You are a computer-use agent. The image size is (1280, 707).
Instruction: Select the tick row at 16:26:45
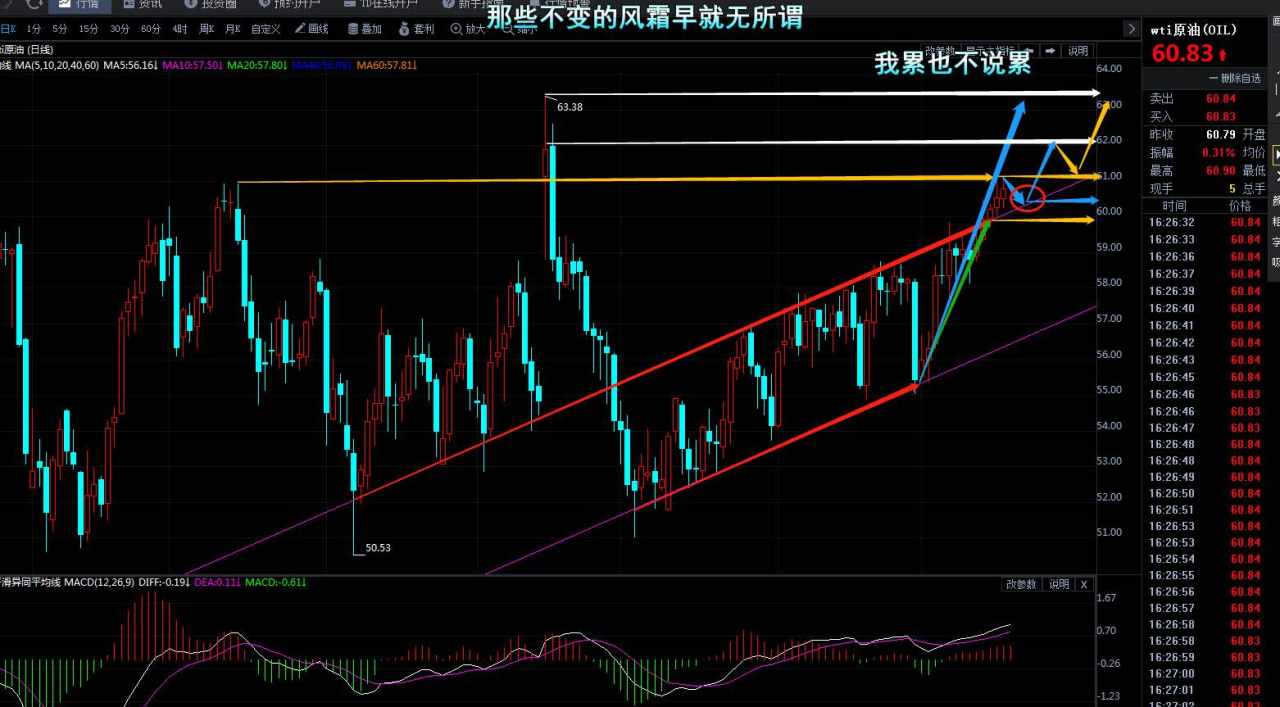coord(1206,377)
